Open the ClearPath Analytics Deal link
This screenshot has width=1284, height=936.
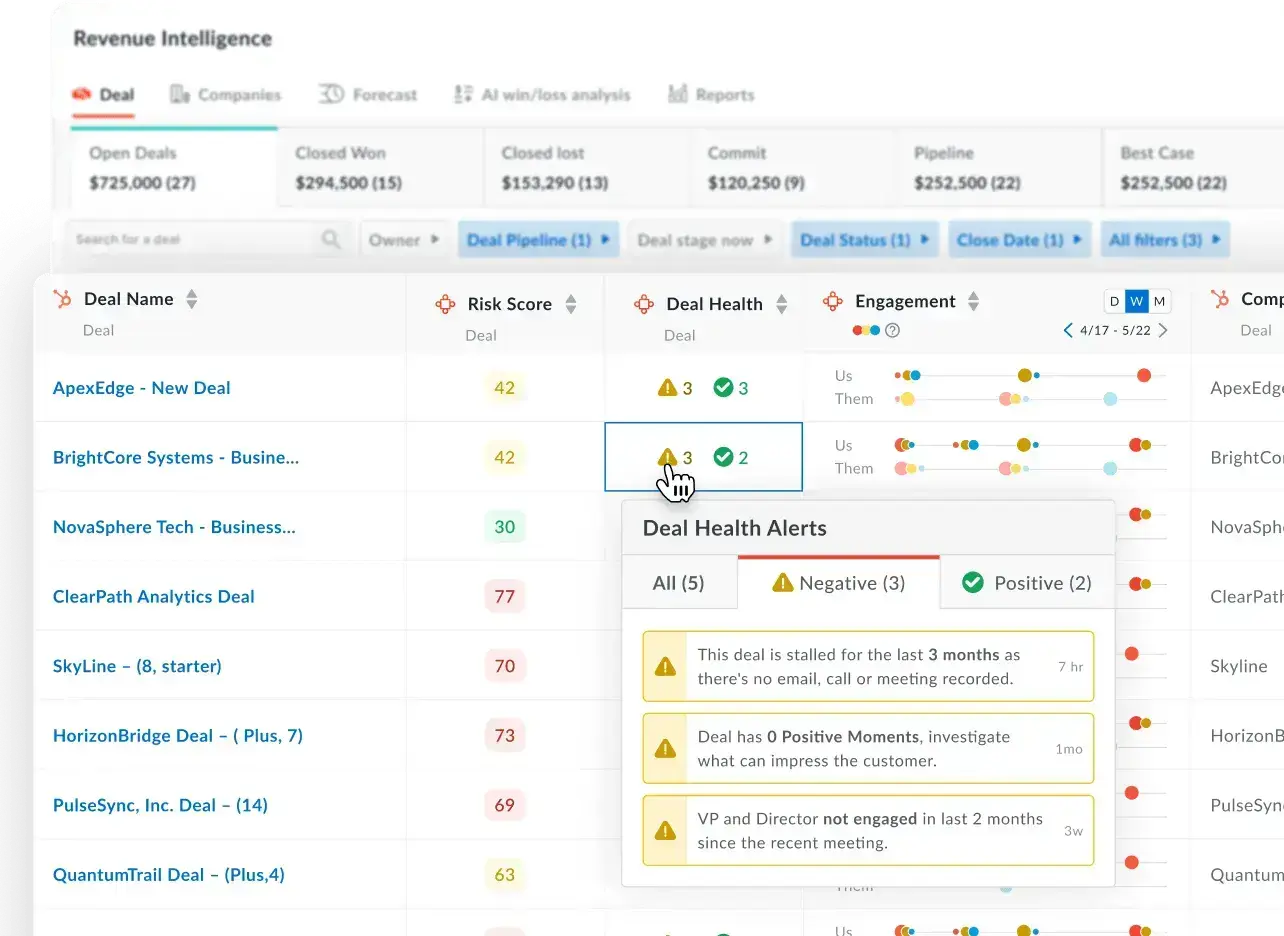click(153, 597)
